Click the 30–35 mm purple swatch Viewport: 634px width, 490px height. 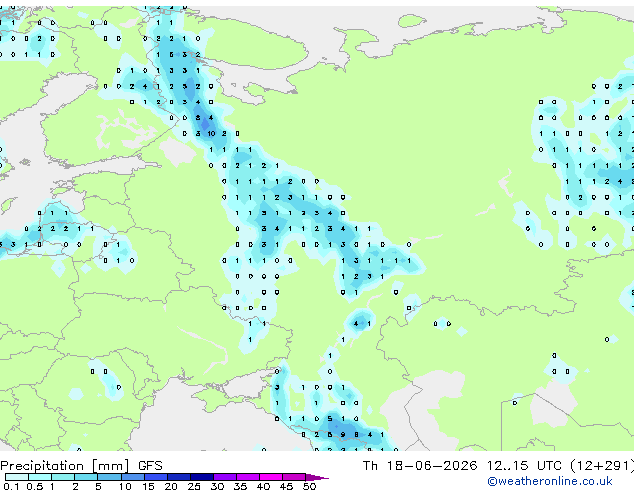click(224, 477)
